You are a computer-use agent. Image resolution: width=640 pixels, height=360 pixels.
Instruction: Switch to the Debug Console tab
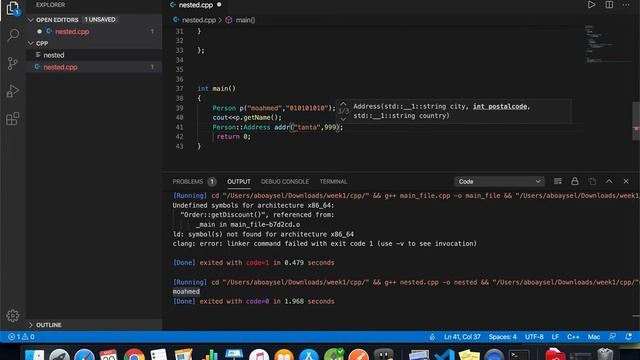pos(285,182)
